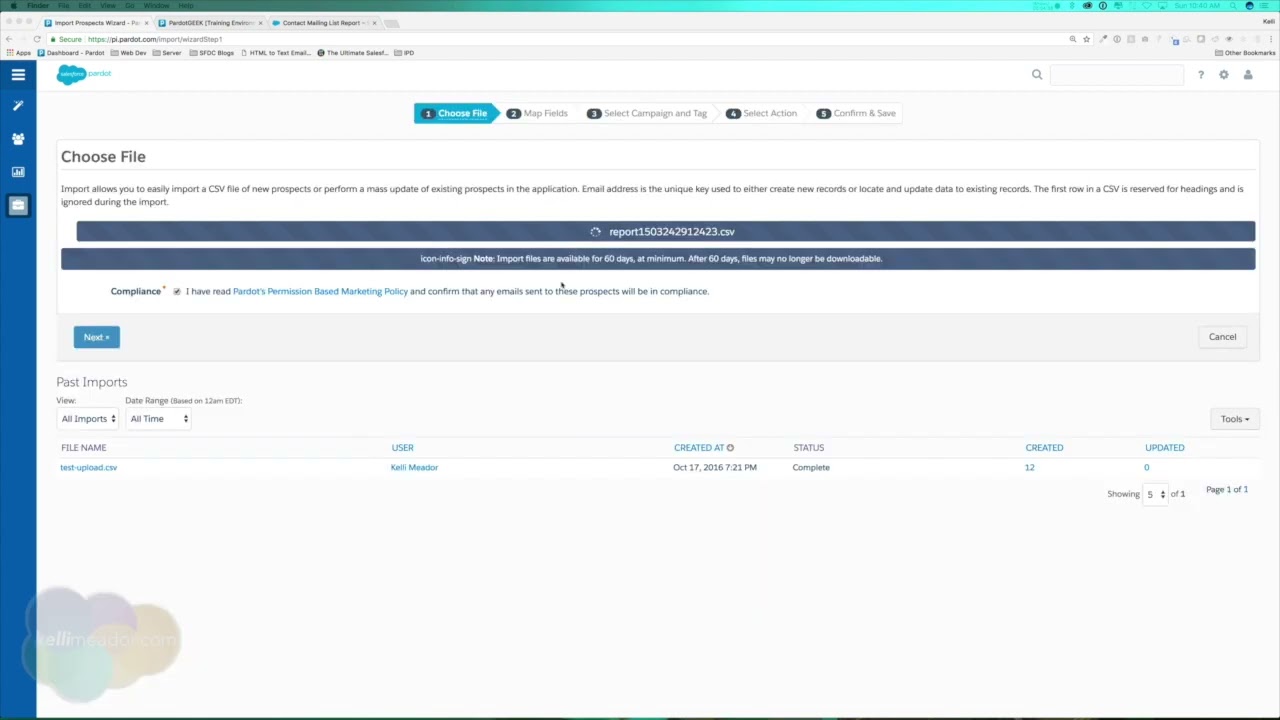Click the browser reload button

point(37,39)
